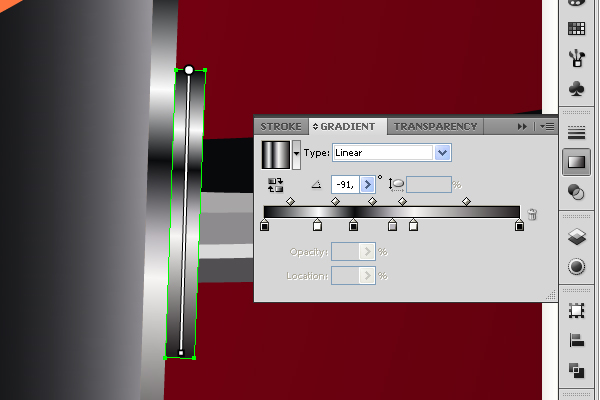
Task: Click the angle field showing -91
Action: tap(345, 185)
